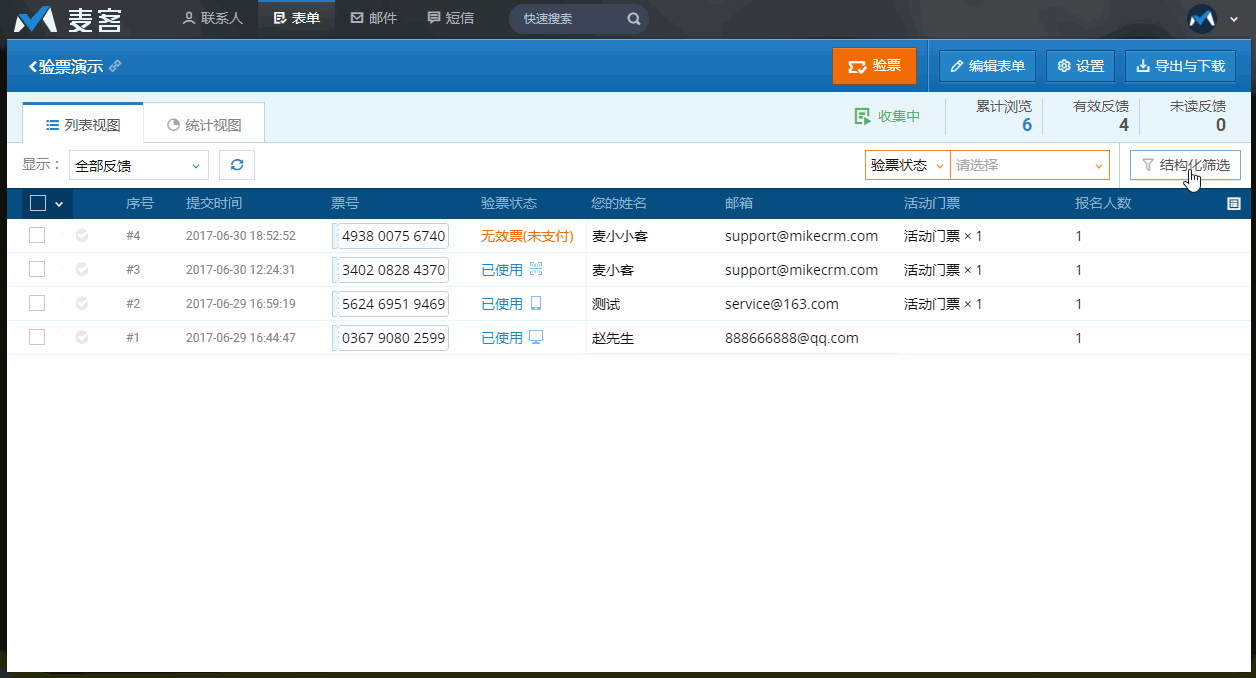
Task: Click the QR scan icon in row #3
Action: 536,269
